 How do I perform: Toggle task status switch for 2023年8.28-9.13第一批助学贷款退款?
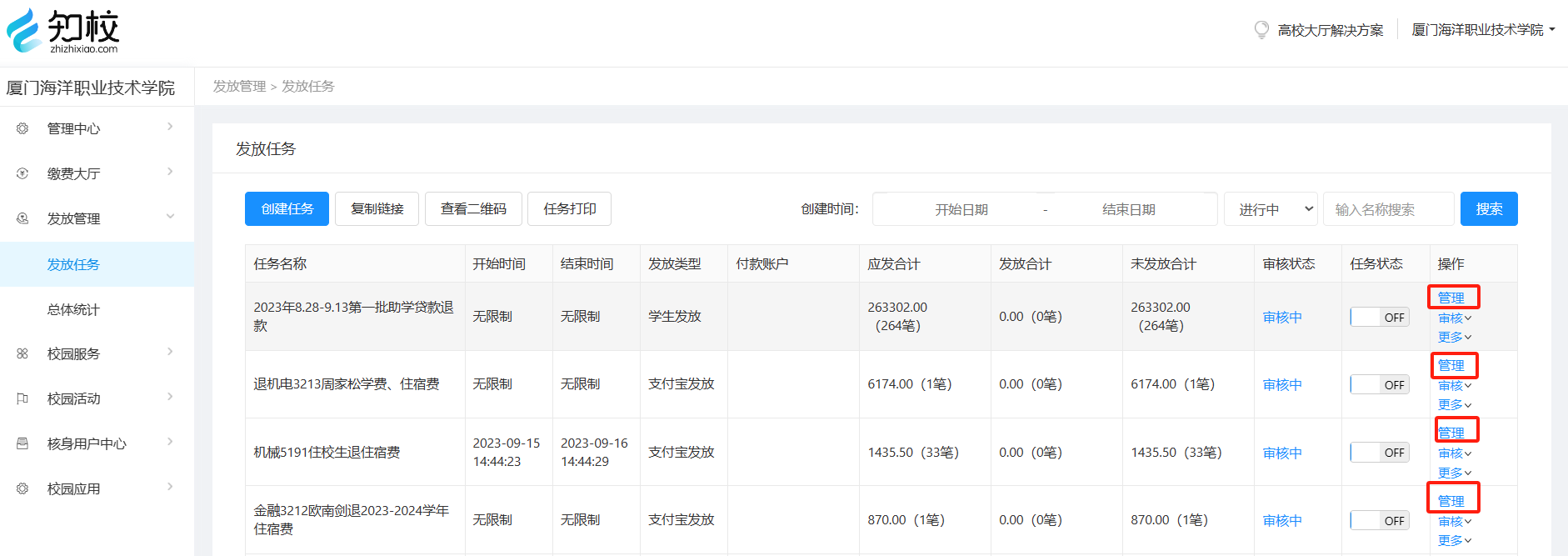pos(1380,317)
